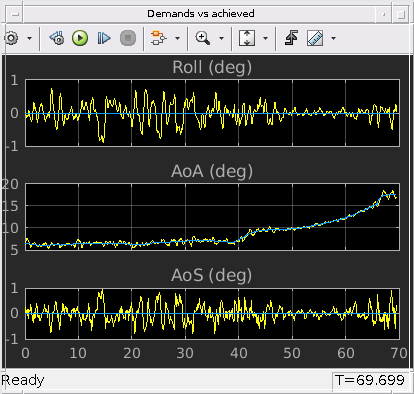Expand the configuration gear dropdown arrow

(x=29, y=38)
